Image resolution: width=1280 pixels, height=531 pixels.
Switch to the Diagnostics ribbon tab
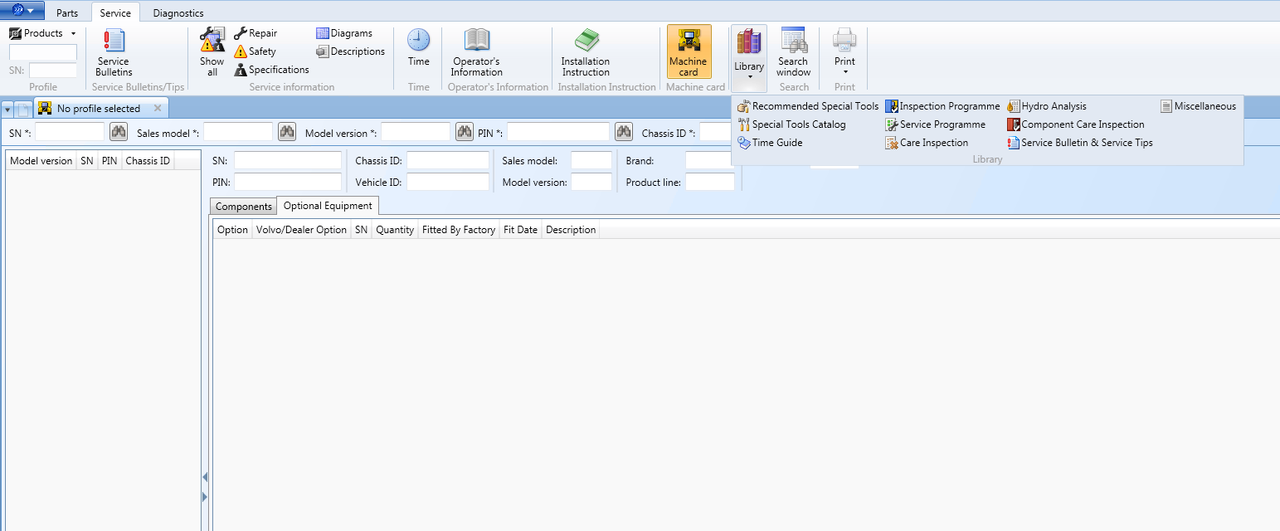(x=178, y=13)
